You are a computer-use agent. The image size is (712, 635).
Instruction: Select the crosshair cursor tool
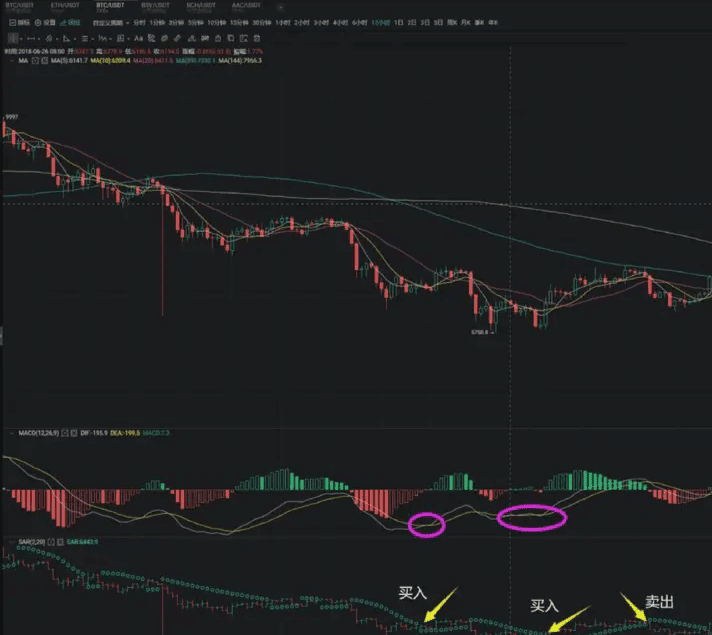13,39
